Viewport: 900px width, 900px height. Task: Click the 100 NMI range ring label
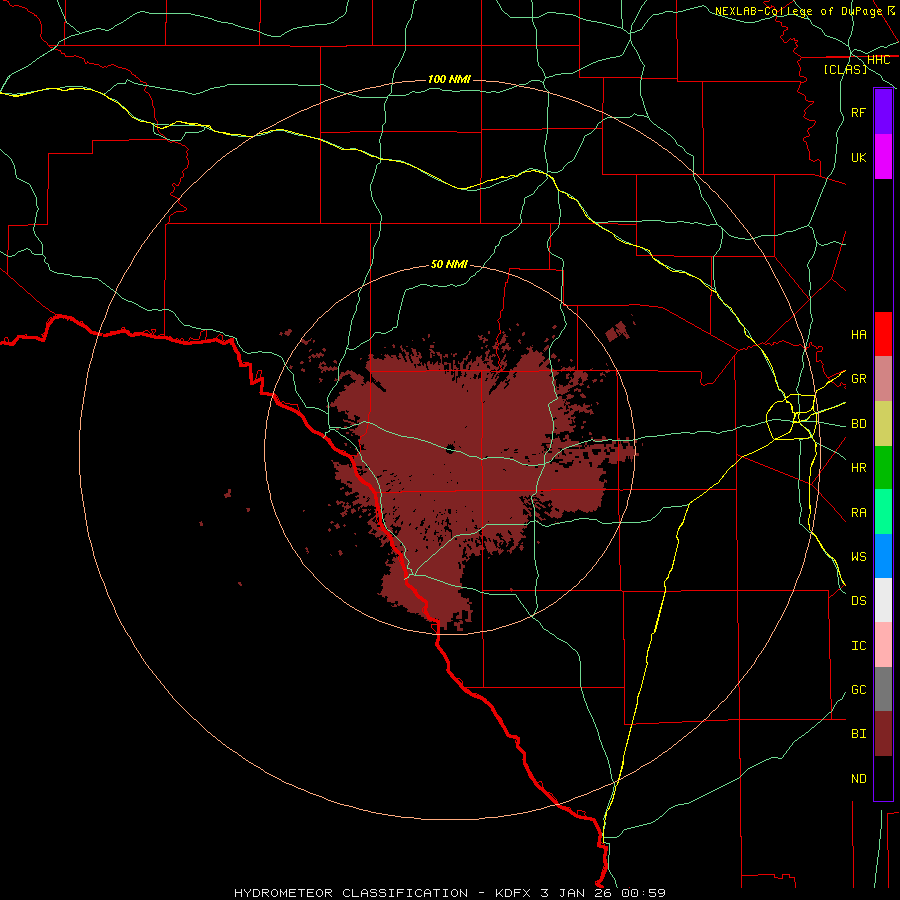pyautogui.click(x=449, y=79)
